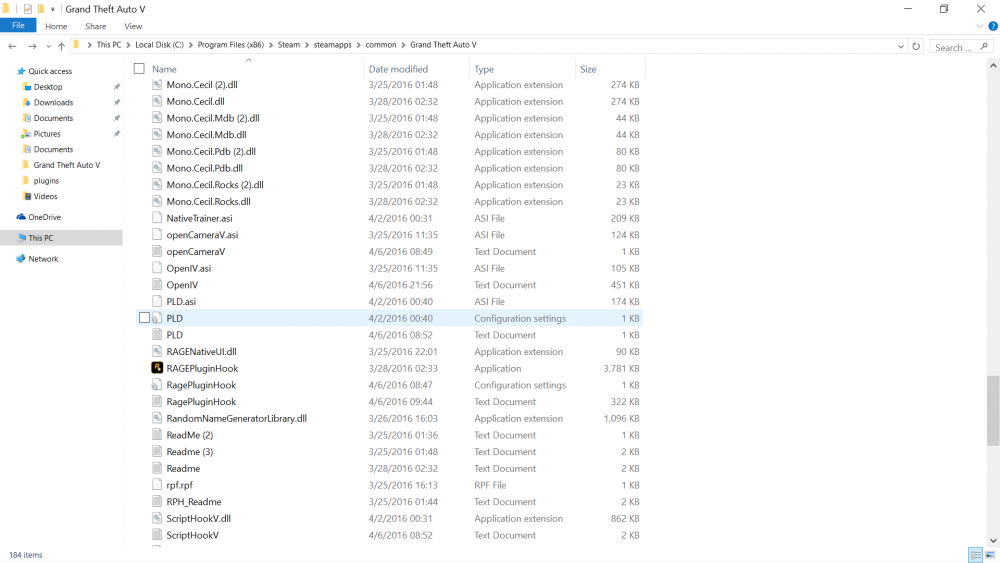Click the OneDrive cloud icon

(21, 217)
